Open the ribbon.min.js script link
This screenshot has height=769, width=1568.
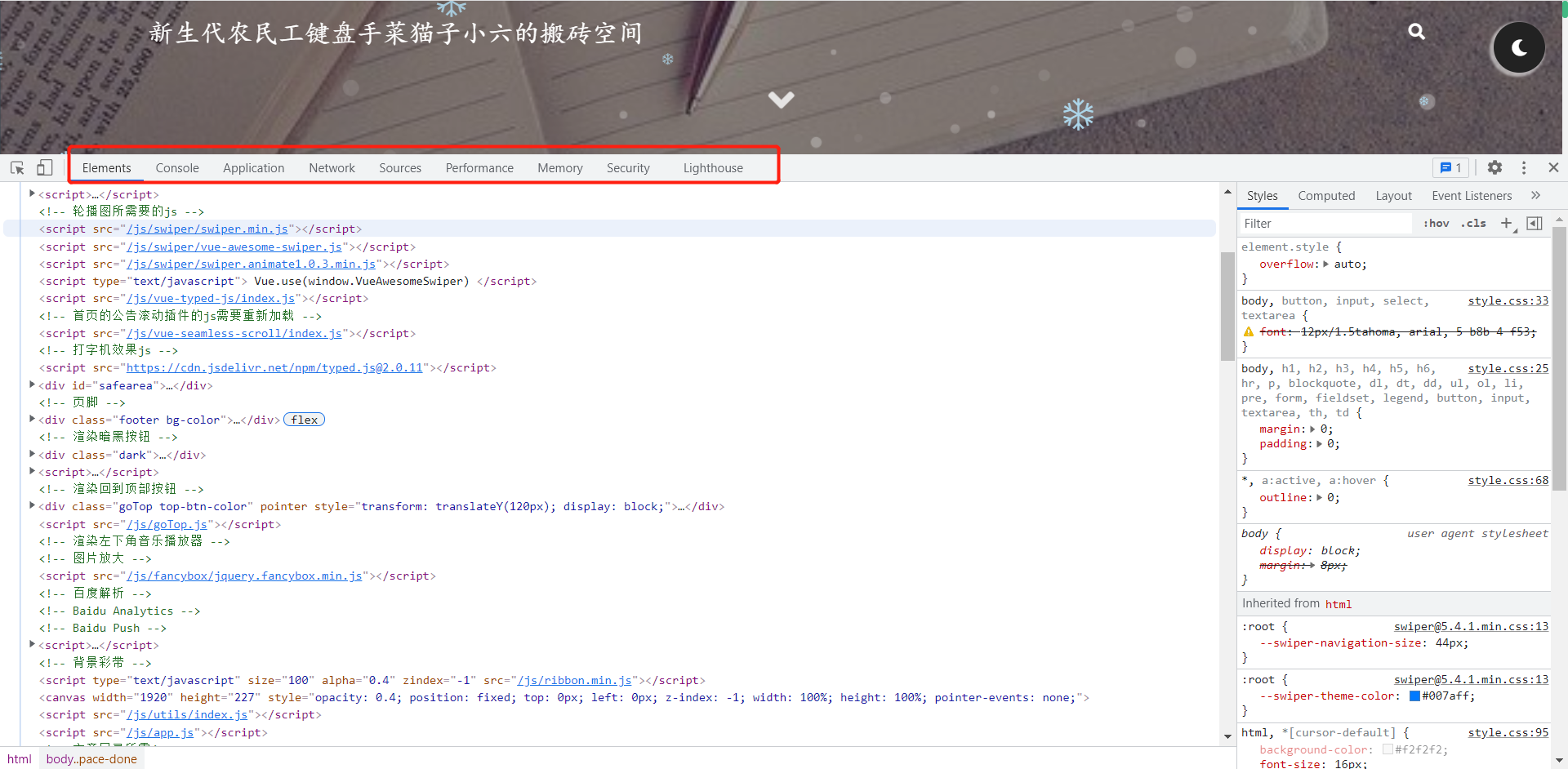[575, 680]
